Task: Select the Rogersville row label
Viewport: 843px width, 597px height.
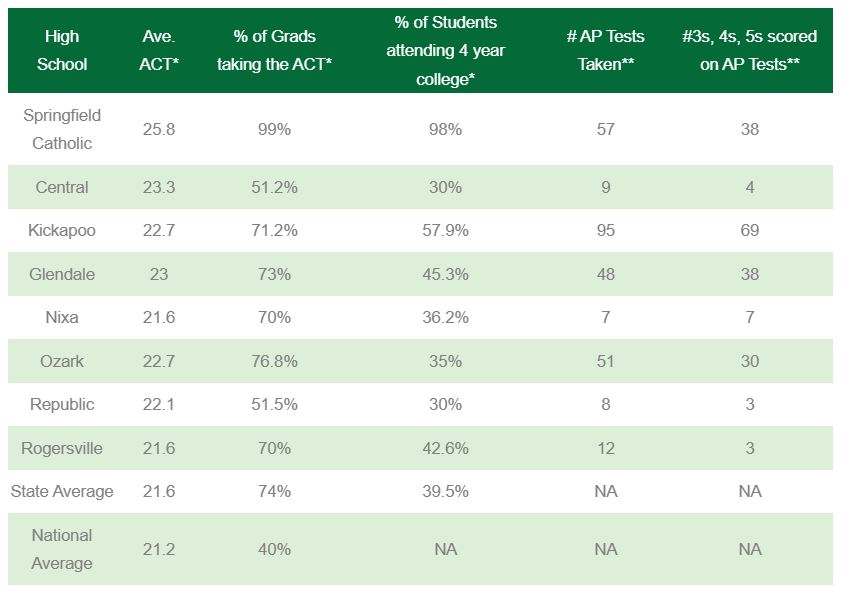Action: [x=62, y=448]
